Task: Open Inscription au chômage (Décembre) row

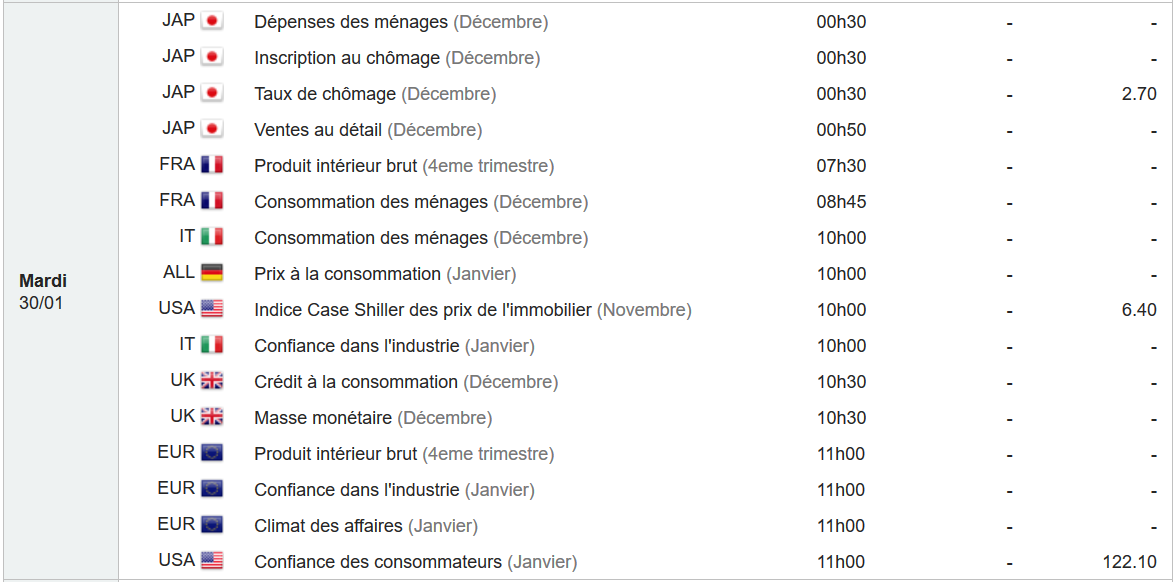Action: click(397, 58)
